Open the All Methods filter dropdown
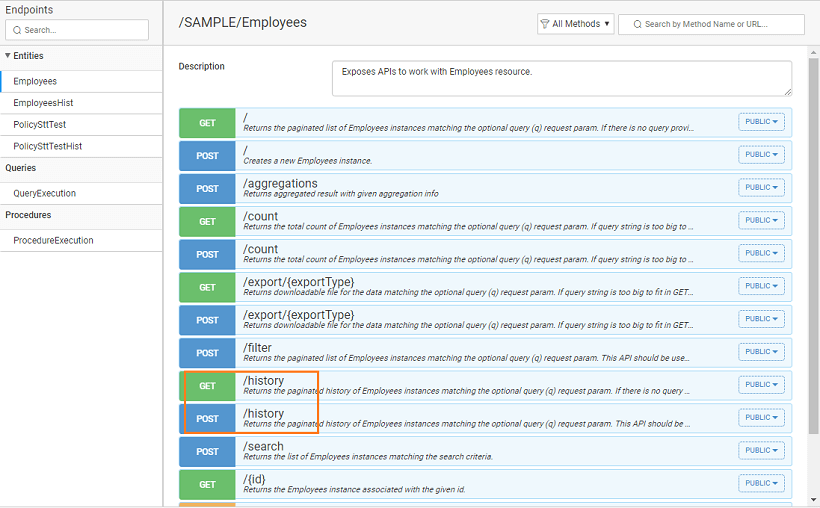This screenshot has width=820, height=508. pyautogui.click(x=576, y=24)
